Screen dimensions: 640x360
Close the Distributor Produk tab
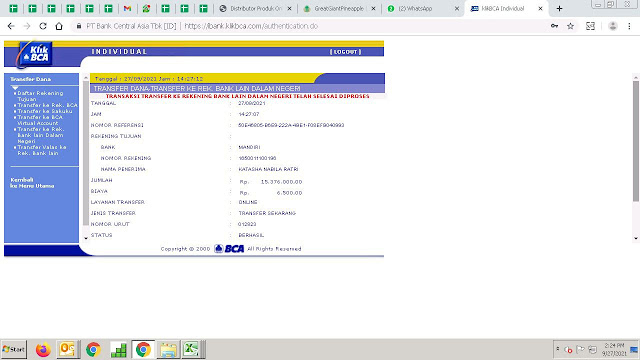click(x=289, y=9)
